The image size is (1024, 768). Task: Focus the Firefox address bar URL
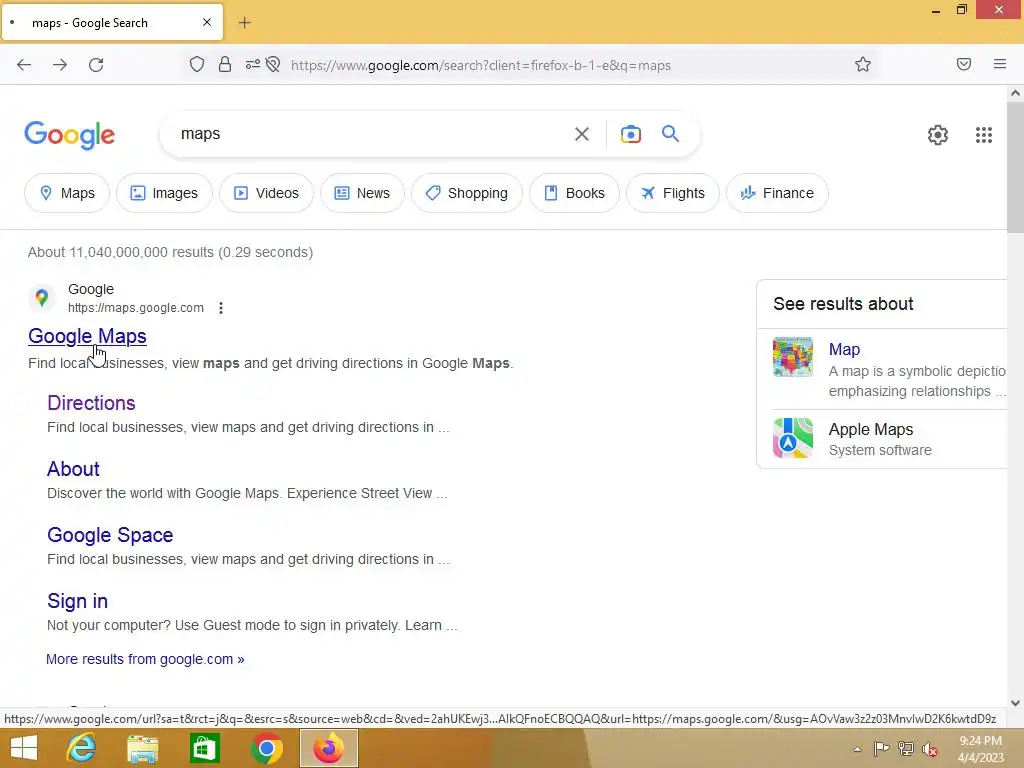pyautogui.click(x=481, y=65)
